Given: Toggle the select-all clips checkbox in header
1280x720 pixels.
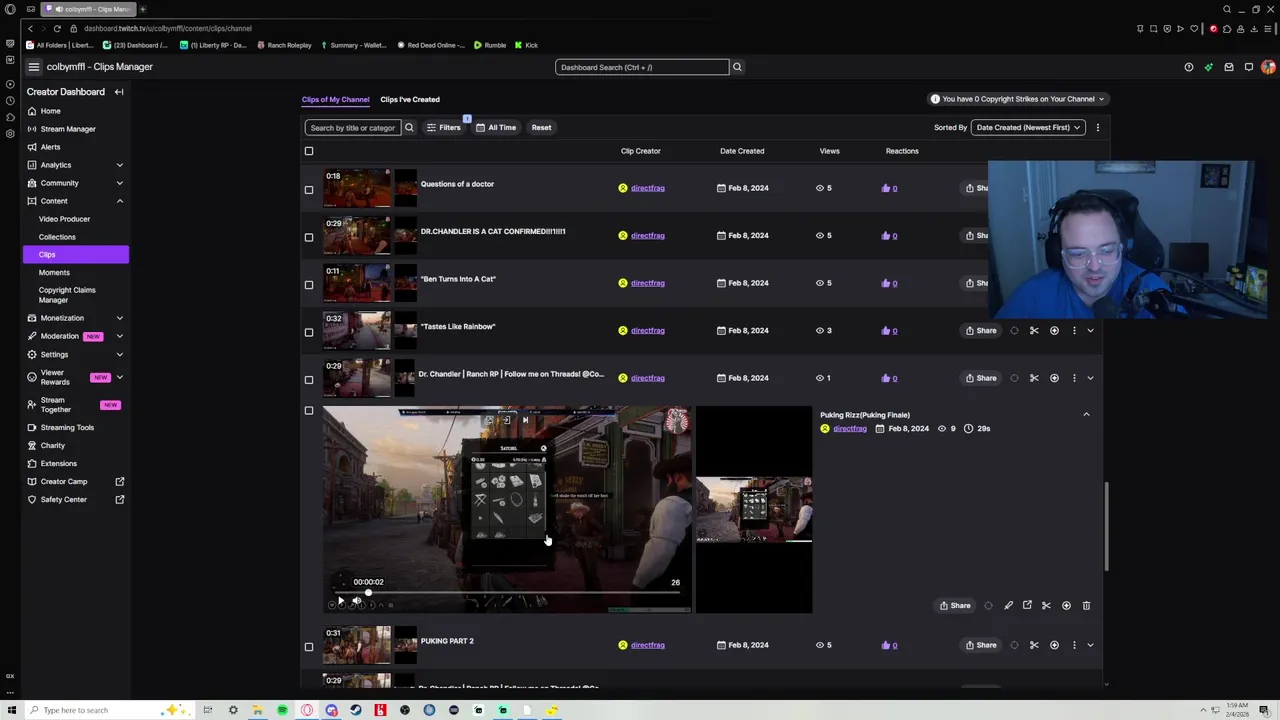Looking at the screenshot, I should 309,151.
